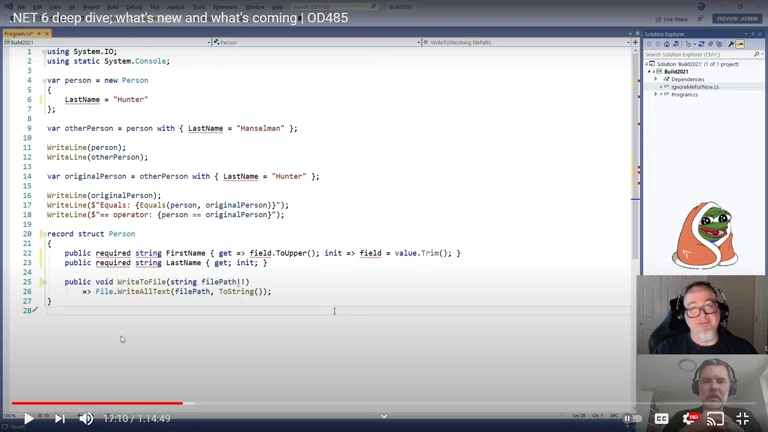Click WriteToFile method name in code
768x432 pixels.
pyautogui.click(x=142, y=282)
